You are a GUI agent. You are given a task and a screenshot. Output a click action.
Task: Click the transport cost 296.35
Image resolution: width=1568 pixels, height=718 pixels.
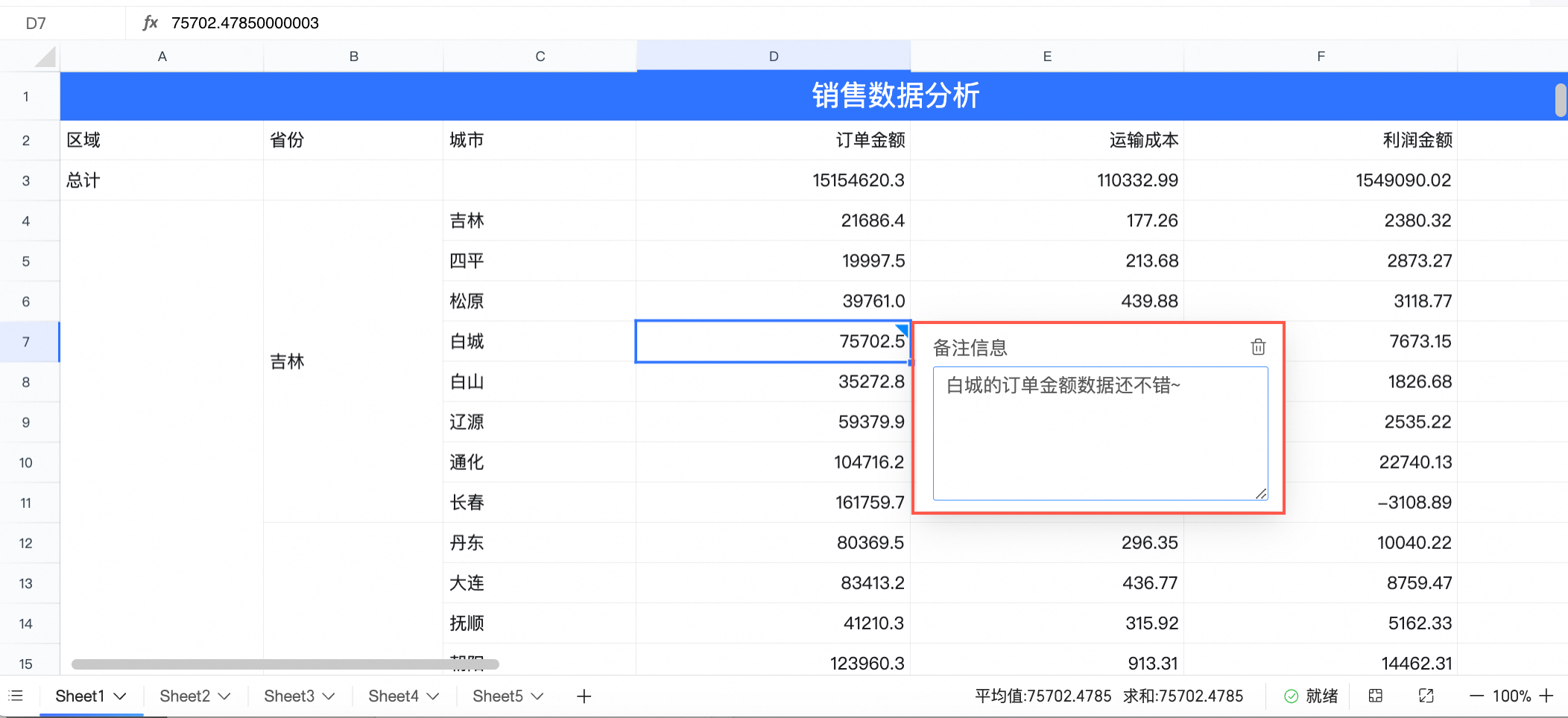tap(1047, 542)
